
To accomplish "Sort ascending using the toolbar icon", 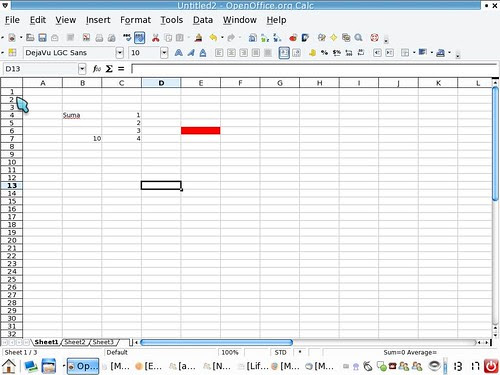I will coord(265,38).
